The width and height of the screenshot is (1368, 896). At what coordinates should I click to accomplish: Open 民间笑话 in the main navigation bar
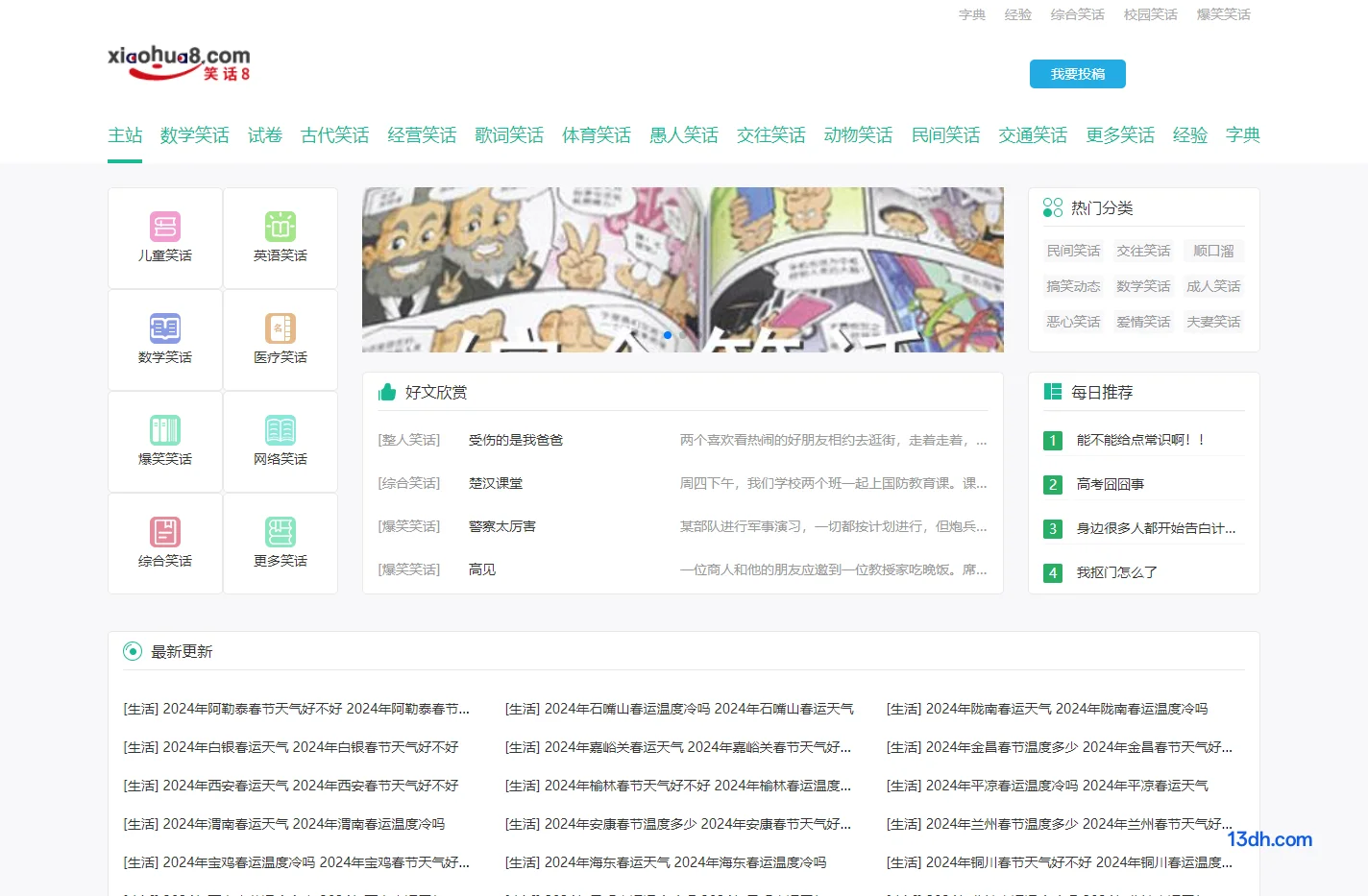[946, 135]
